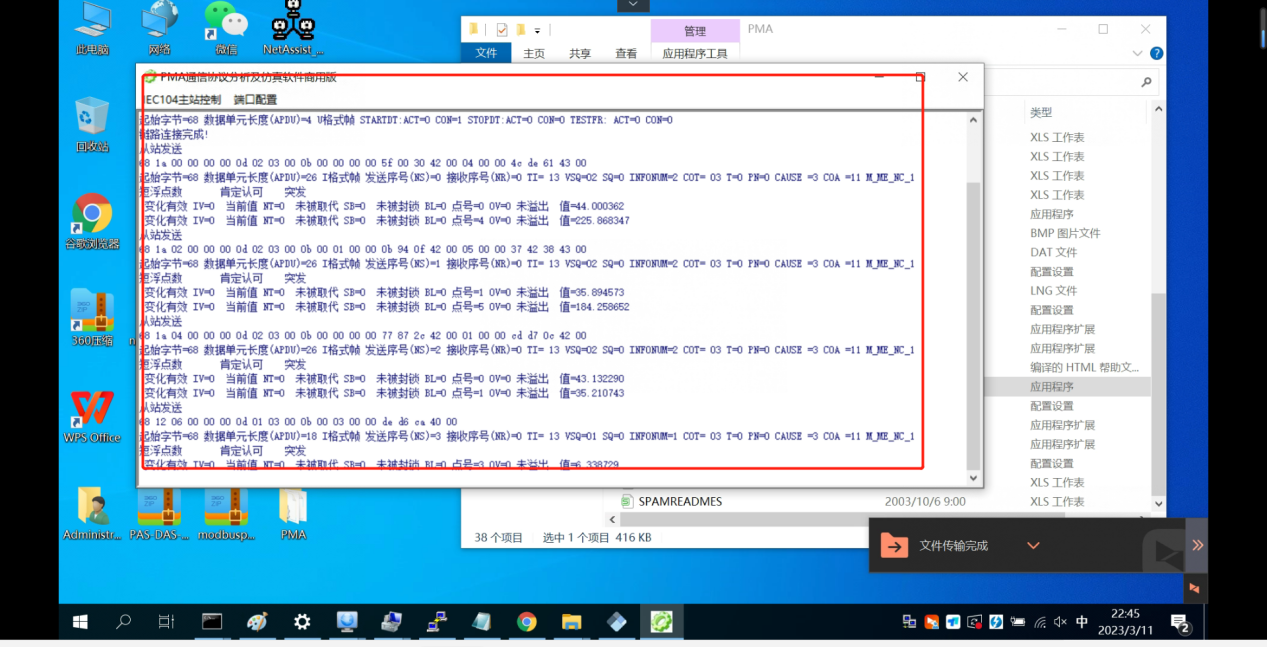Open the 此电脑 desktop icon
This screenshot has width=1267, height=647.
click(x=92, y=28)
